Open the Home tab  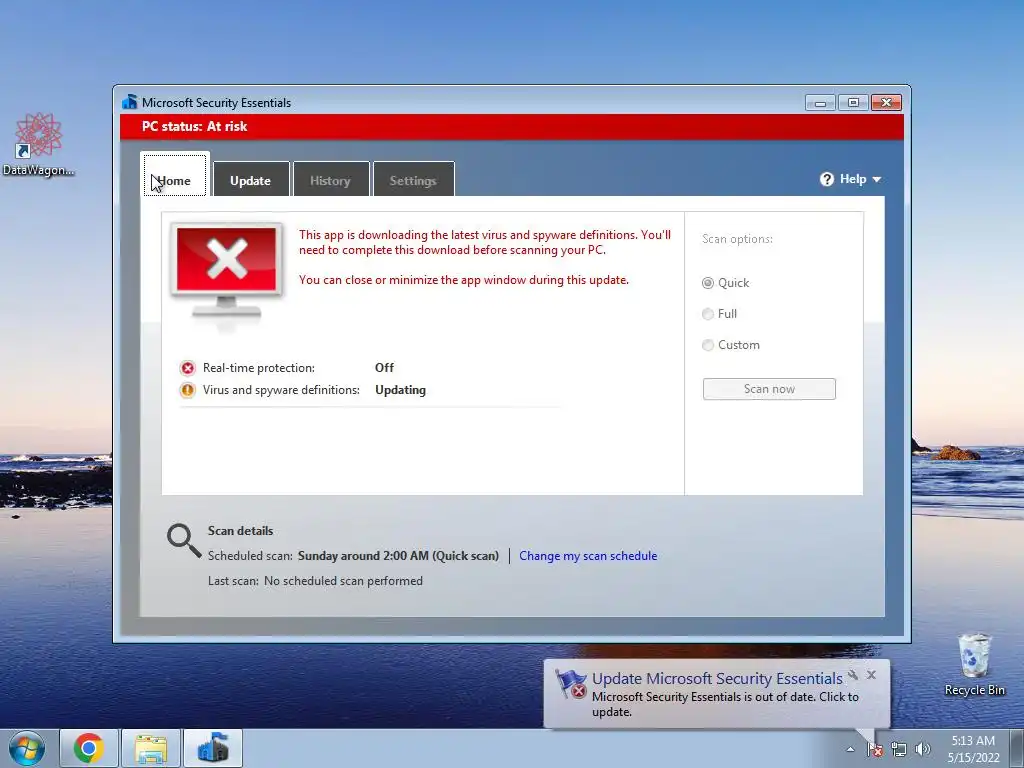(174, 174)
